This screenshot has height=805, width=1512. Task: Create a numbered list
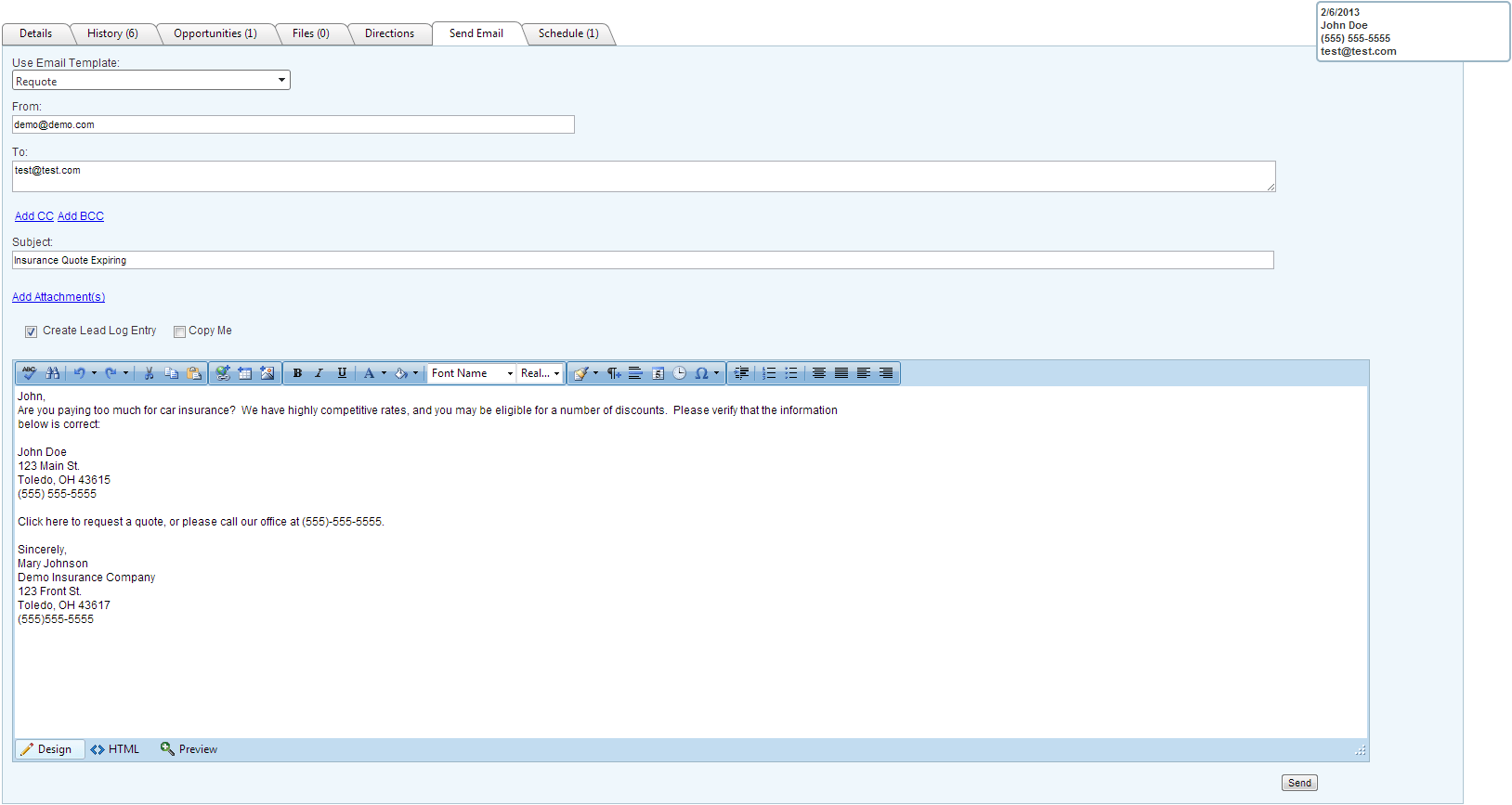770,373
